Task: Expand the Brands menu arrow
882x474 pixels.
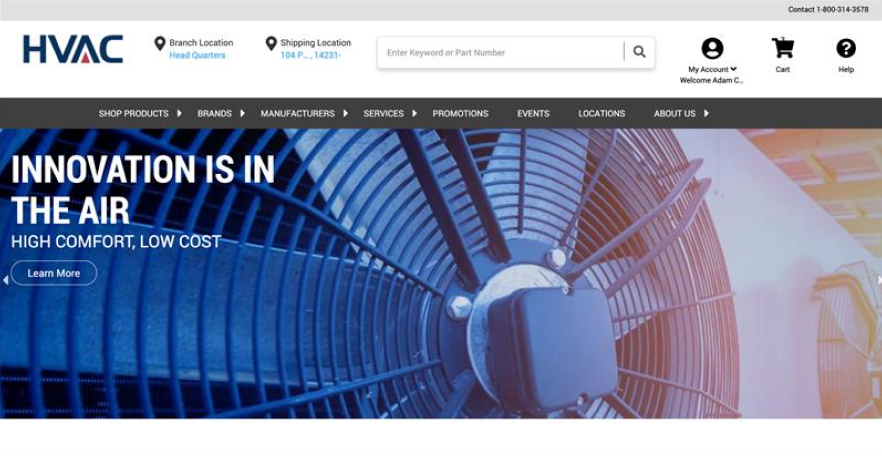Action: pos(242,113)
